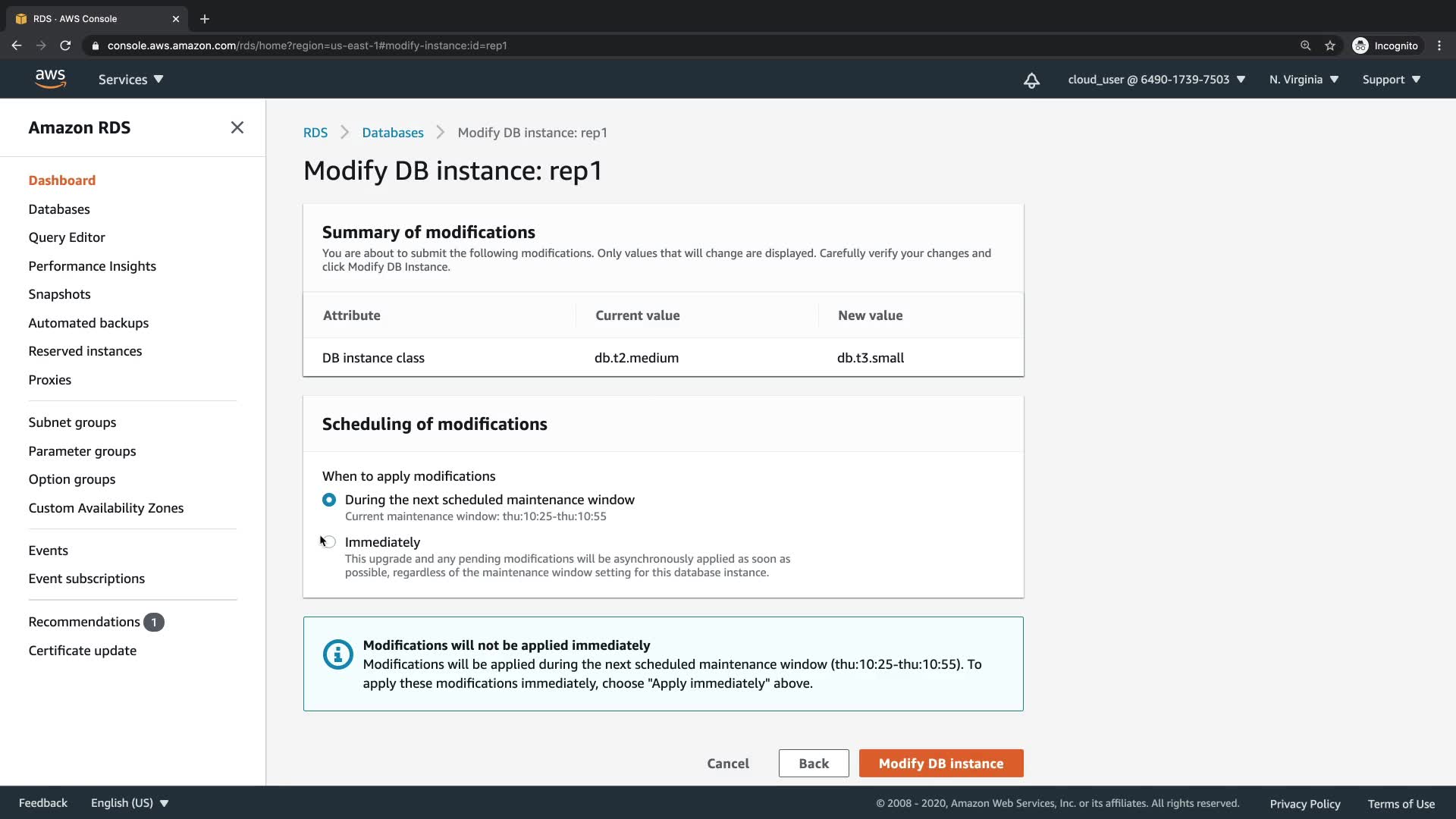Click the browser zoom magnifier icon
The image size is (1456, 819).
[x=1305, y=45]
